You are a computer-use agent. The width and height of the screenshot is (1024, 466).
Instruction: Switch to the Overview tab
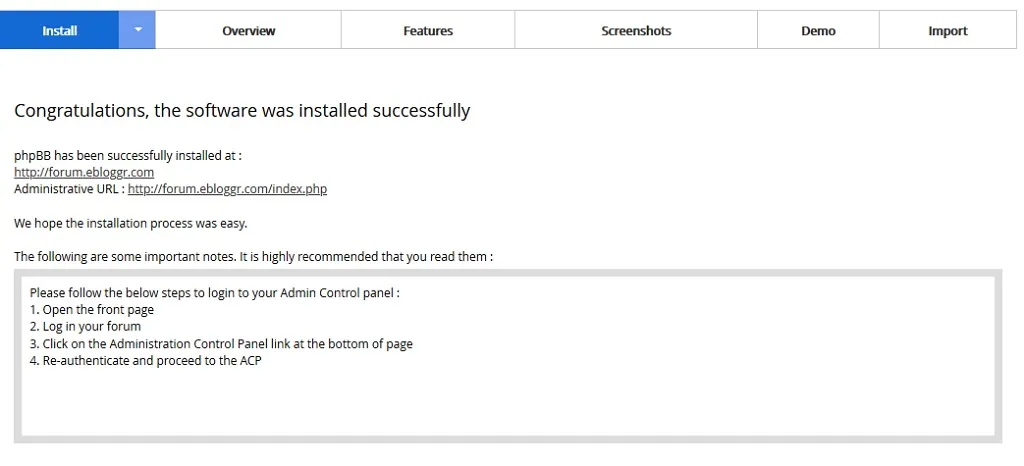(248, 30)
